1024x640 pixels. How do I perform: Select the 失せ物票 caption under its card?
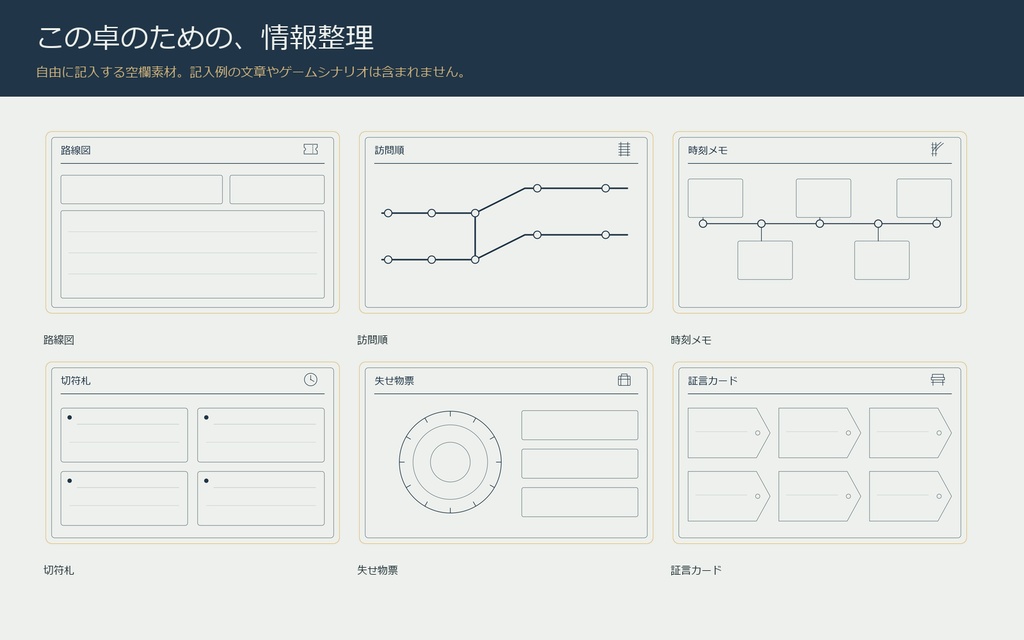click(377, 570)
